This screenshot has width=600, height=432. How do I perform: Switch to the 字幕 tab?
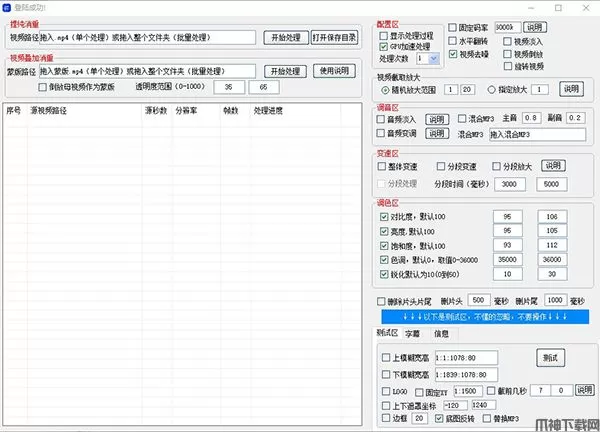(413, 333)
